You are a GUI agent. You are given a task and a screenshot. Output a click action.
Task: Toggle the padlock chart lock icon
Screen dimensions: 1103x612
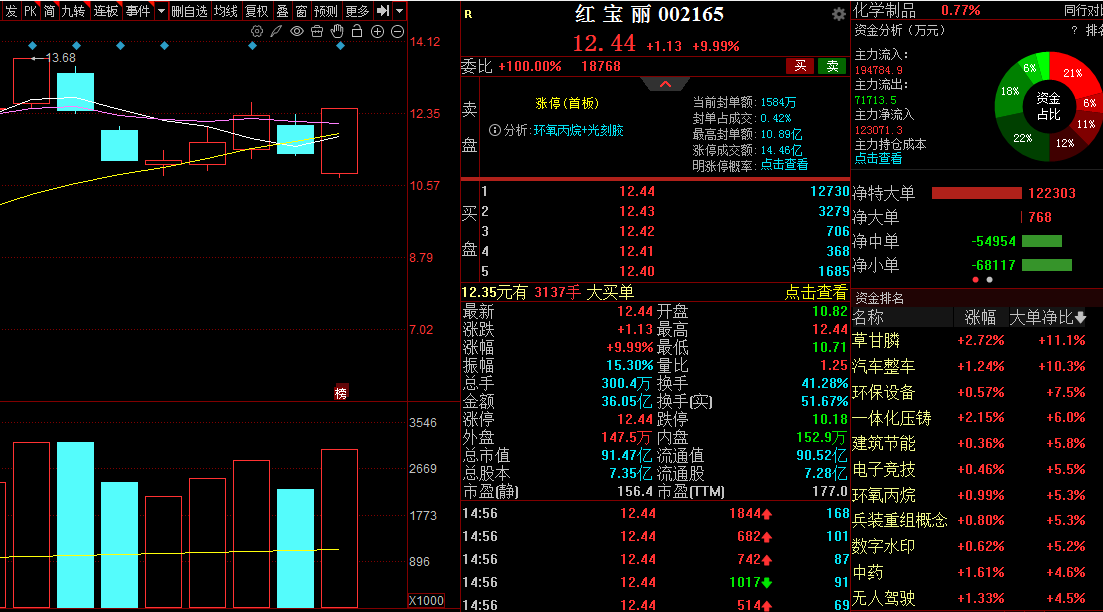(x=357, y=32)
